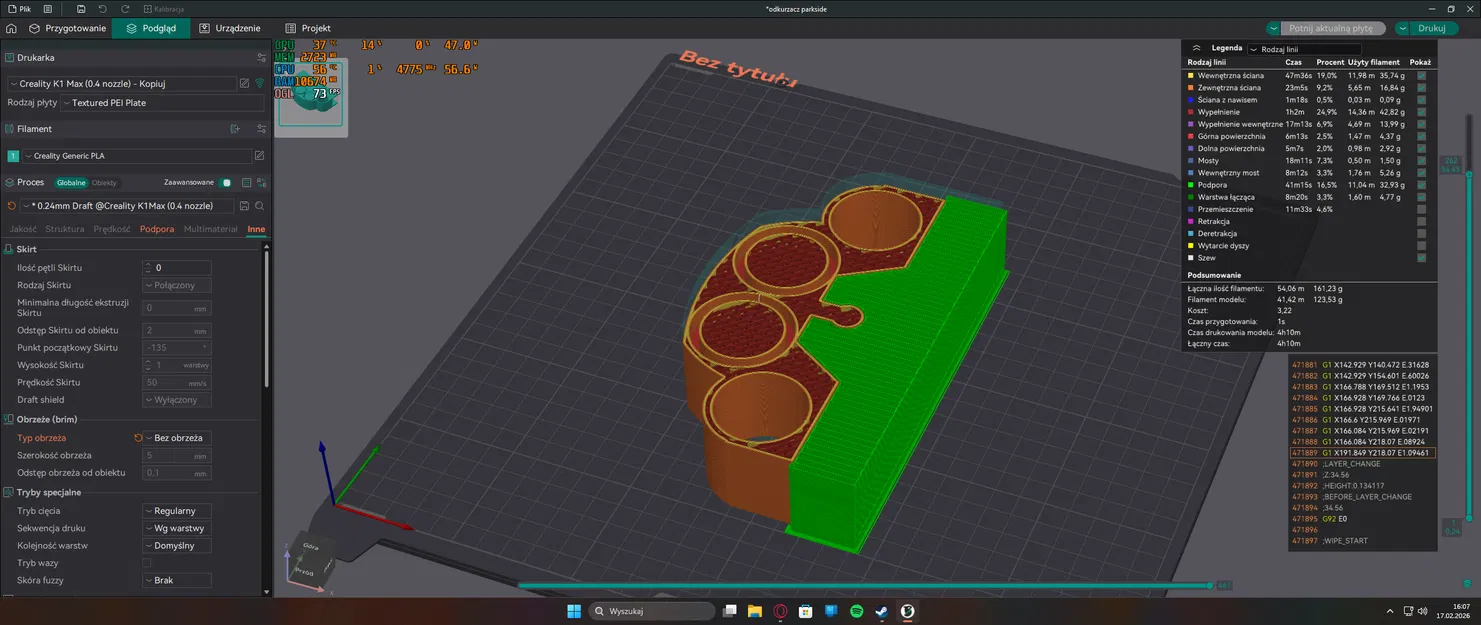Toggle Podpora visibility checkbox in legend
The width and height of the screenshot is (1481, 625).
(1422, 185)
